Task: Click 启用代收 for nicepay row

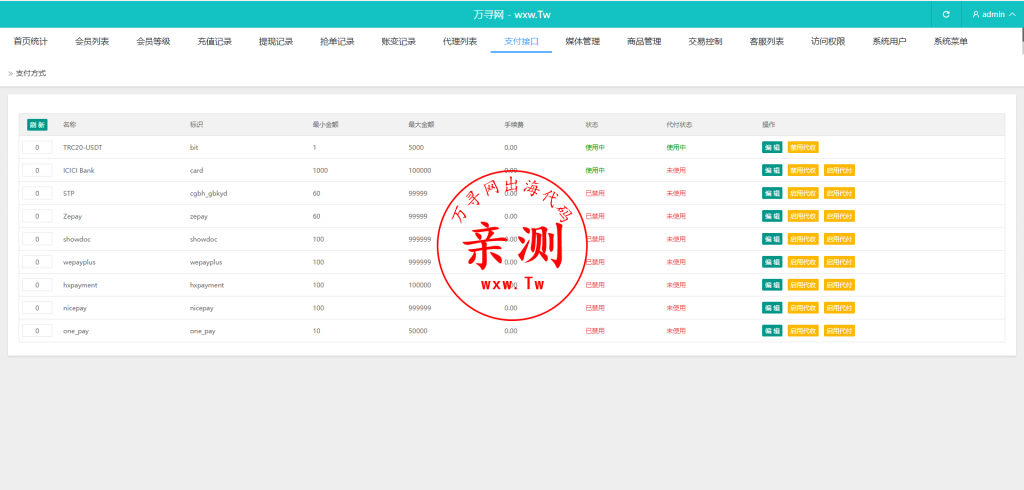Action: click(803, 308)
